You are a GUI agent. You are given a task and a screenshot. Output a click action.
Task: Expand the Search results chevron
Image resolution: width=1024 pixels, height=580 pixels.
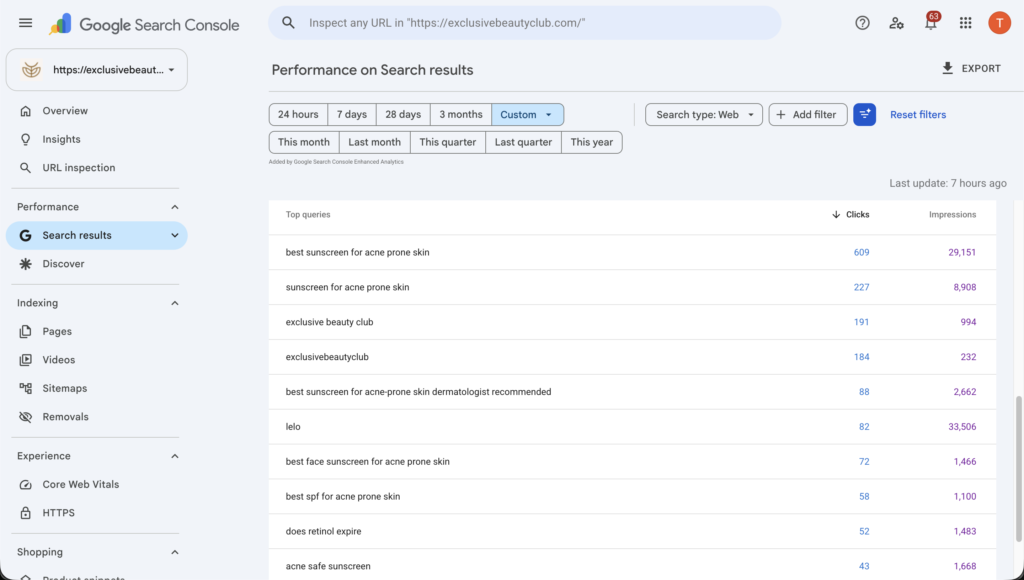174,235
